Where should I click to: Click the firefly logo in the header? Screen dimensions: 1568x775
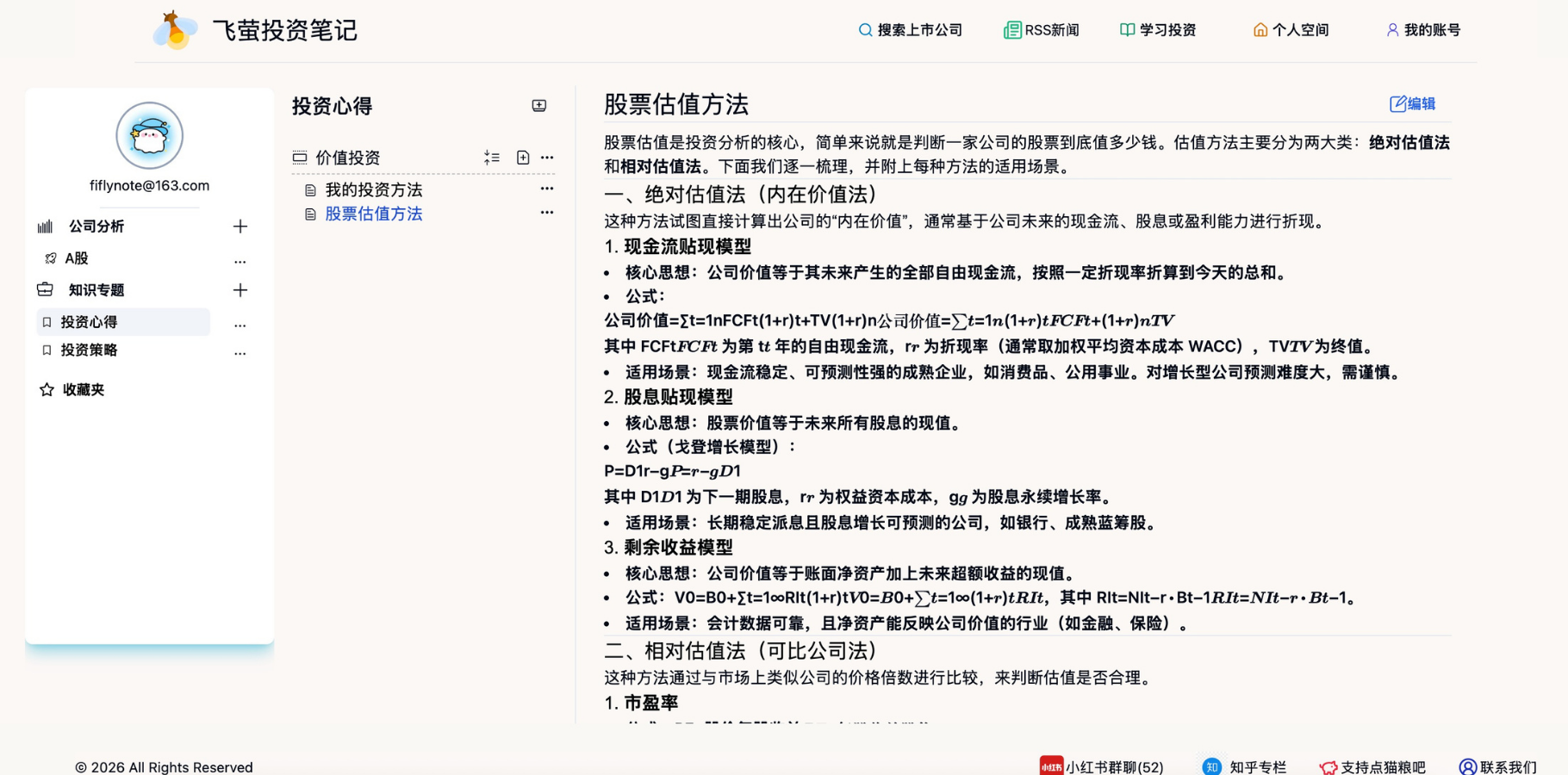(175, 30)
